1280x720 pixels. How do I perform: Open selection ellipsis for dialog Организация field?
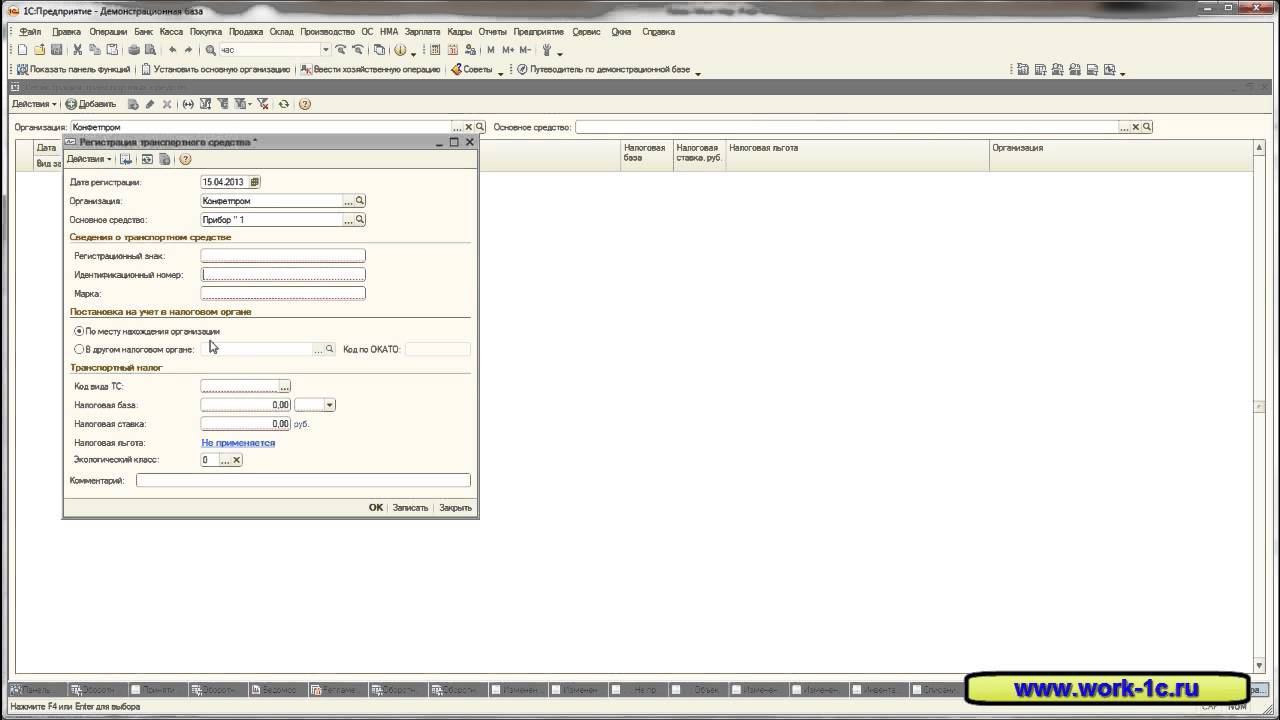tap(348, 201)
